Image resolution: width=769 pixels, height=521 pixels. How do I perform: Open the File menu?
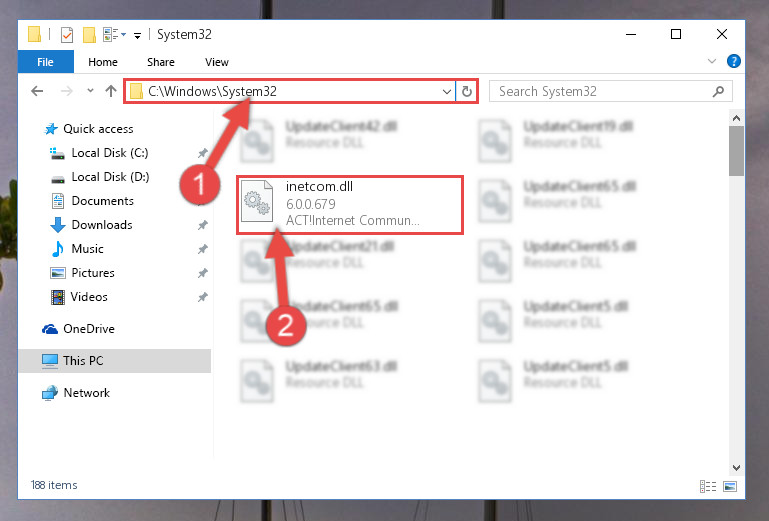pos(46,62)
